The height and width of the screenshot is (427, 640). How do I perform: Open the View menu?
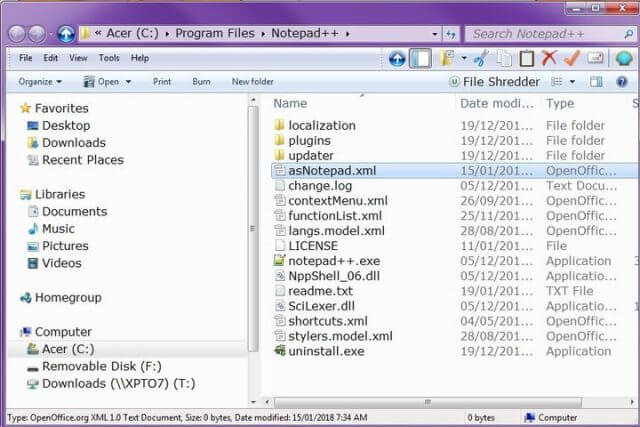(x=78, y=58)
